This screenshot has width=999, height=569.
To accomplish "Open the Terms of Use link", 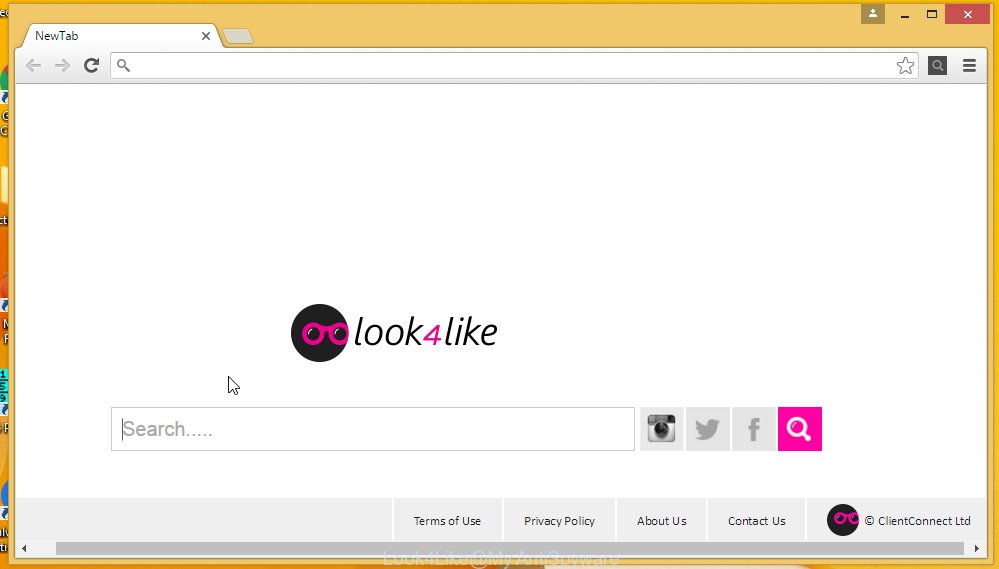I will [x=447, y=521].
